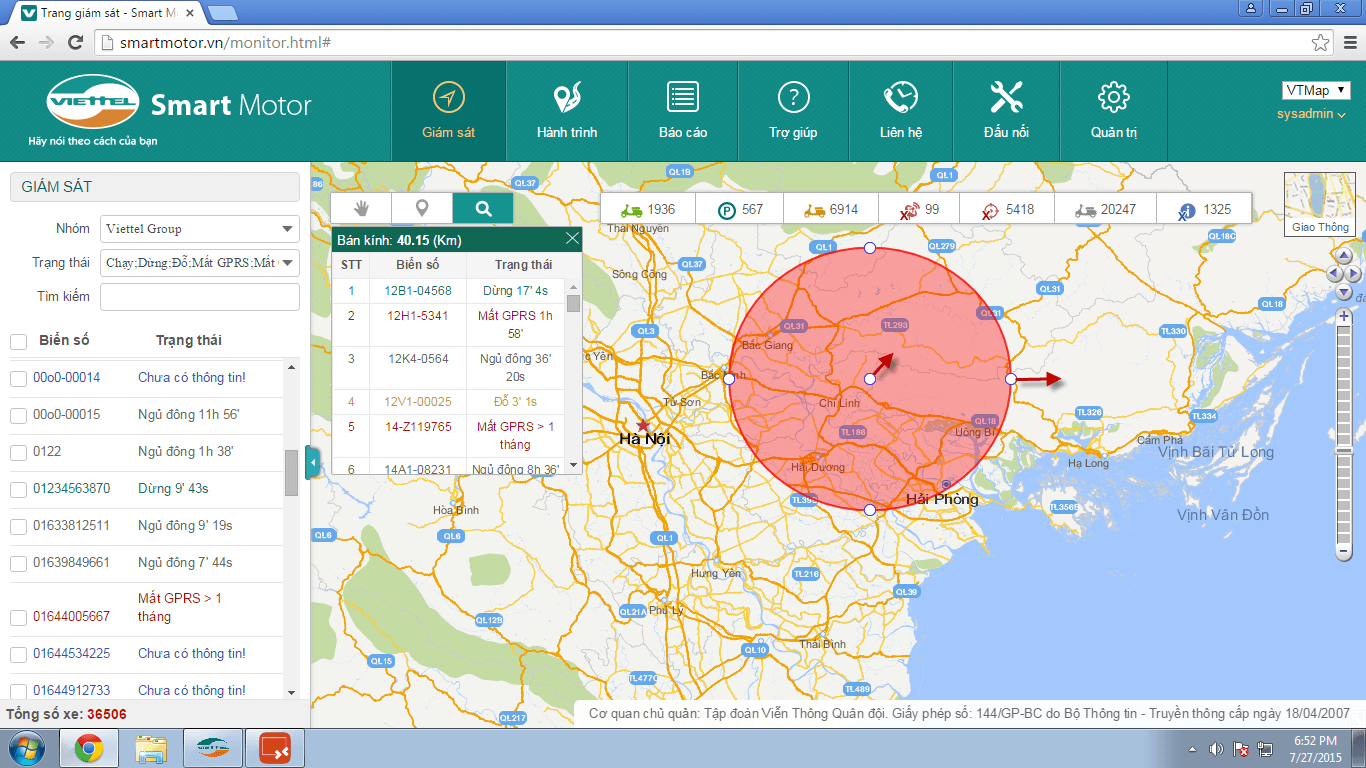
Task: Collapse the left sidebar with arrow handle
Action: click(312, 463)
